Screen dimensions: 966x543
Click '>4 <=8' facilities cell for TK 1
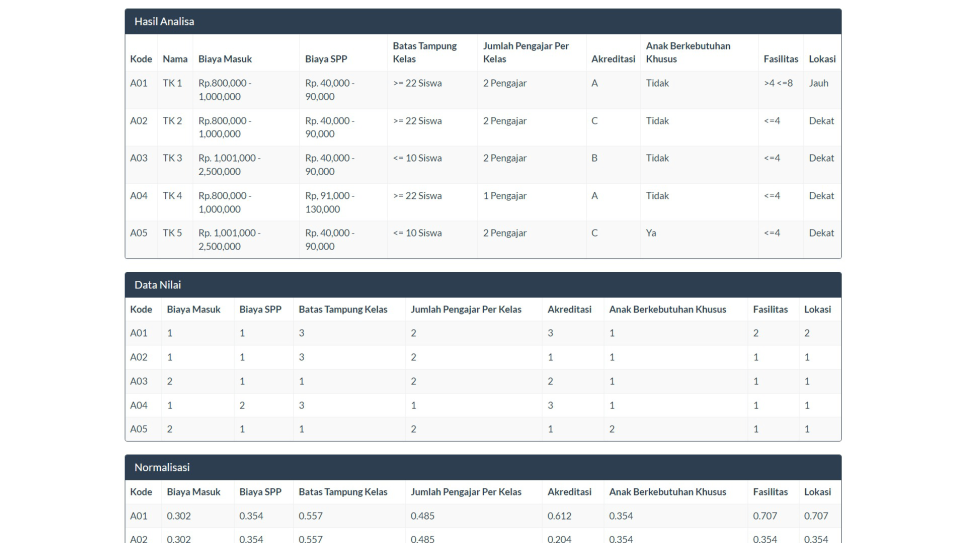[778, 83]
